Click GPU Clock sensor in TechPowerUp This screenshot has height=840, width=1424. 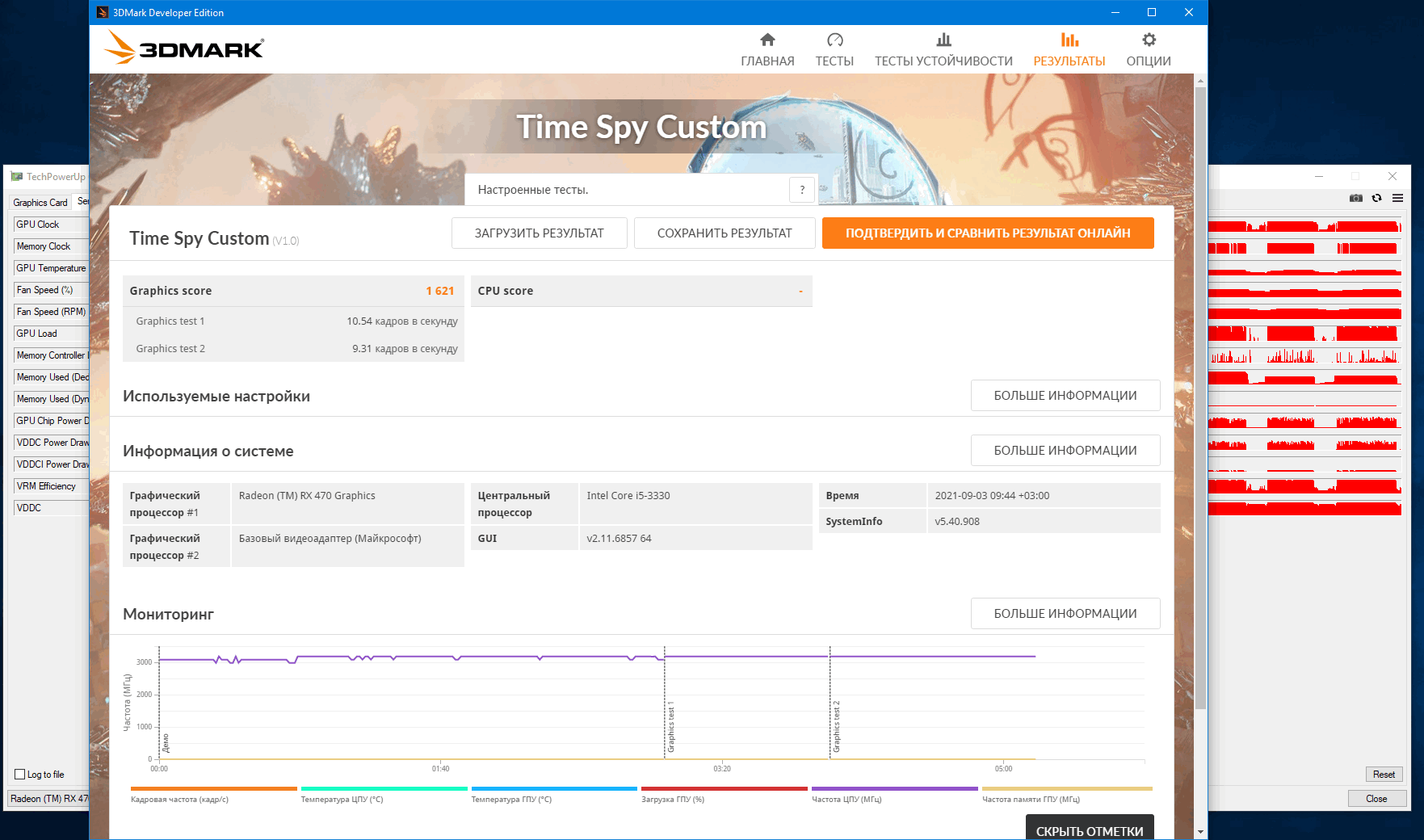click(51, 225)
